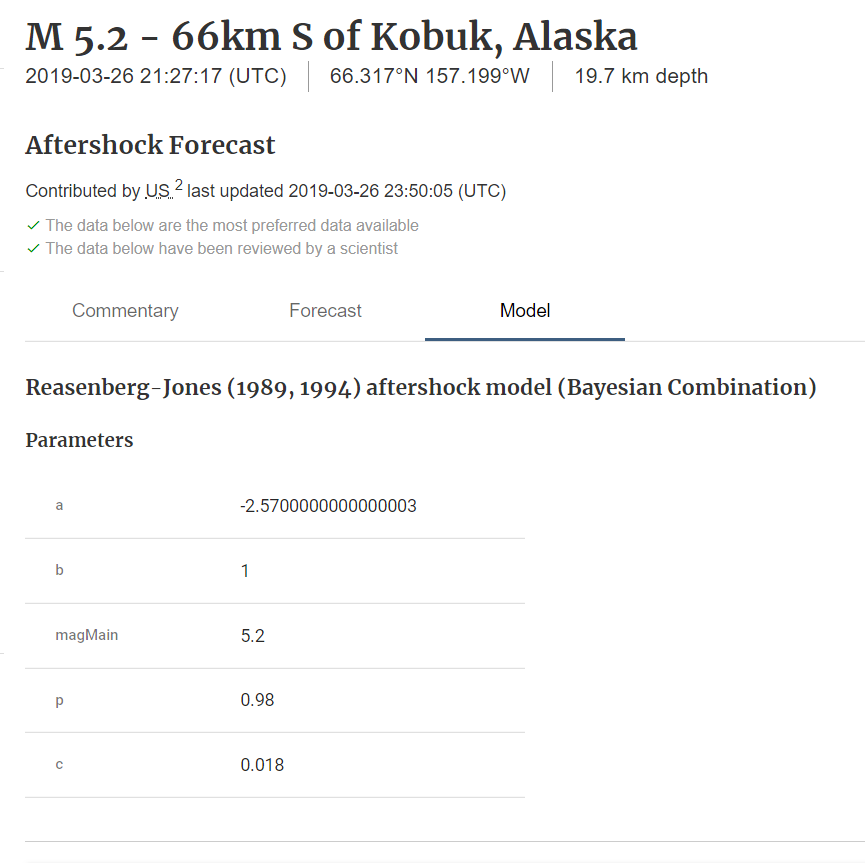Click the checkmark beside most preferred data
The image size is (865, 863).
(33, 226)
